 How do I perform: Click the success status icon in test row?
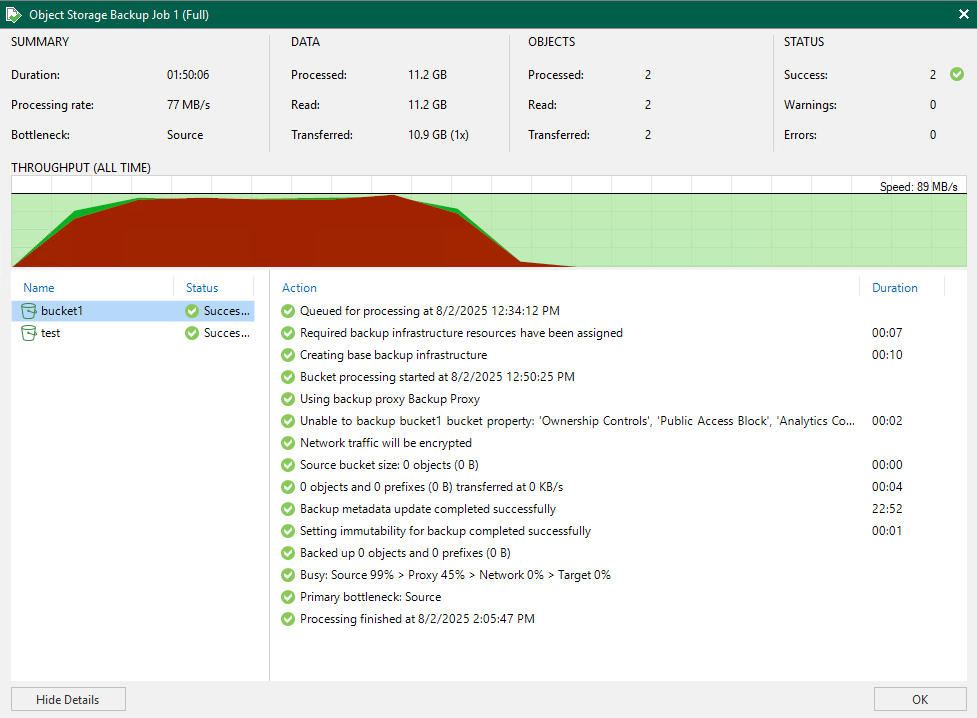point(192,333)
